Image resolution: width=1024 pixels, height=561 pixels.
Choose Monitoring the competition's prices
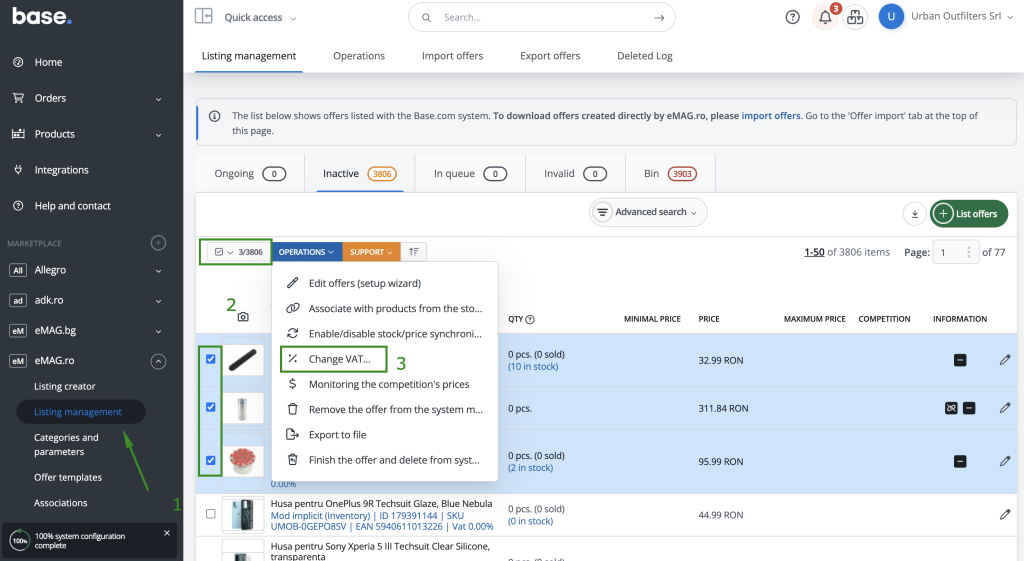[x=389, y=384]
